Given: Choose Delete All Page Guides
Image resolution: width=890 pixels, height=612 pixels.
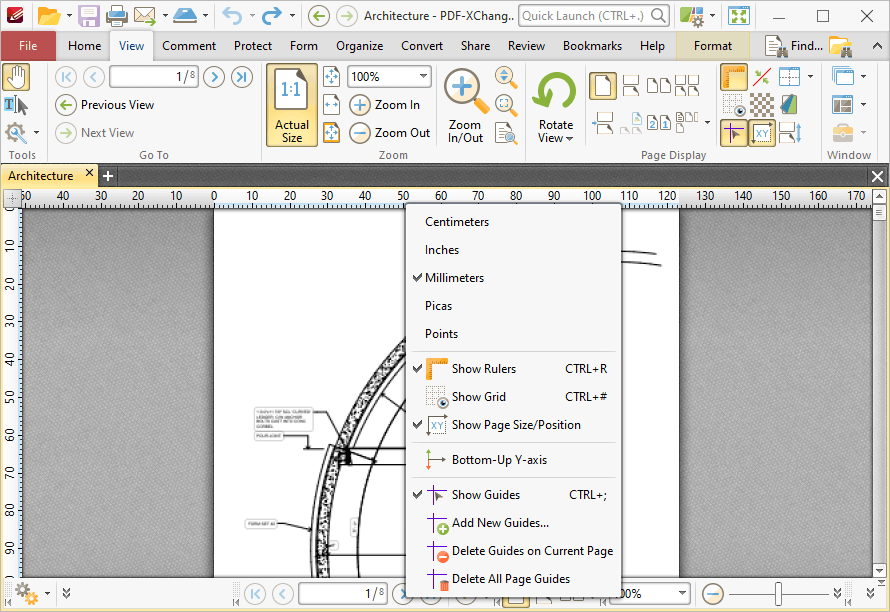Looking at the screenshot, I should pyautogui.click(x=514, y=579).
